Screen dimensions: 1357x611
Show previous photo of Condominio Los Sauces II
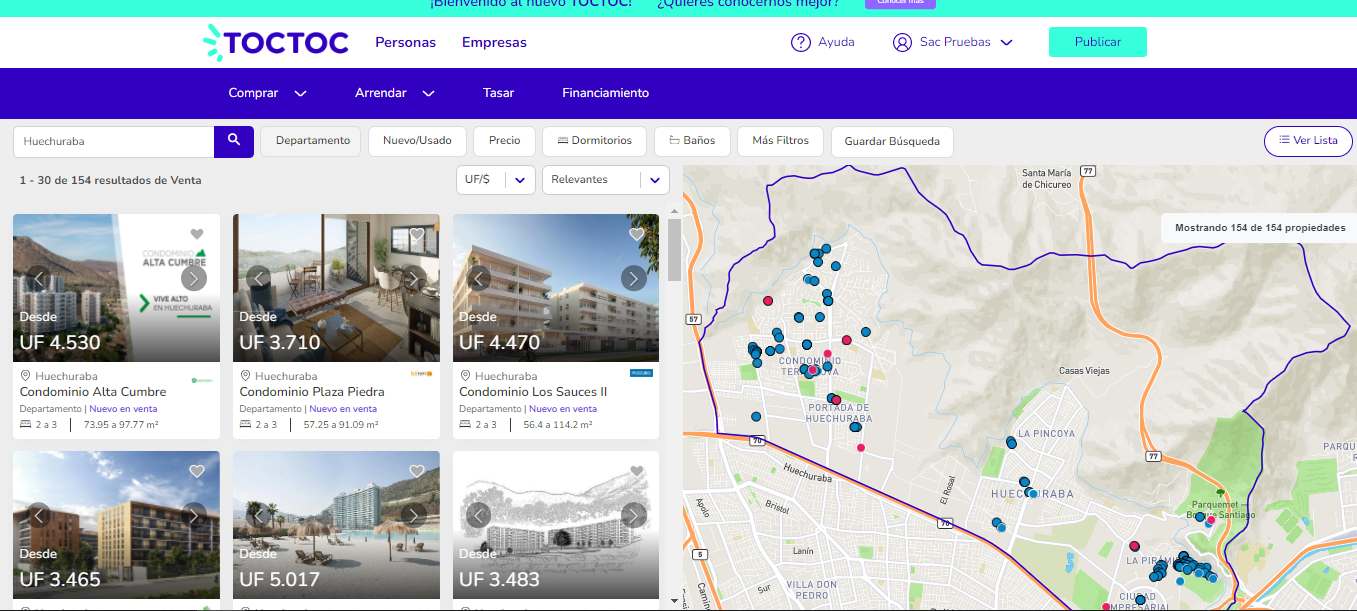479,278
